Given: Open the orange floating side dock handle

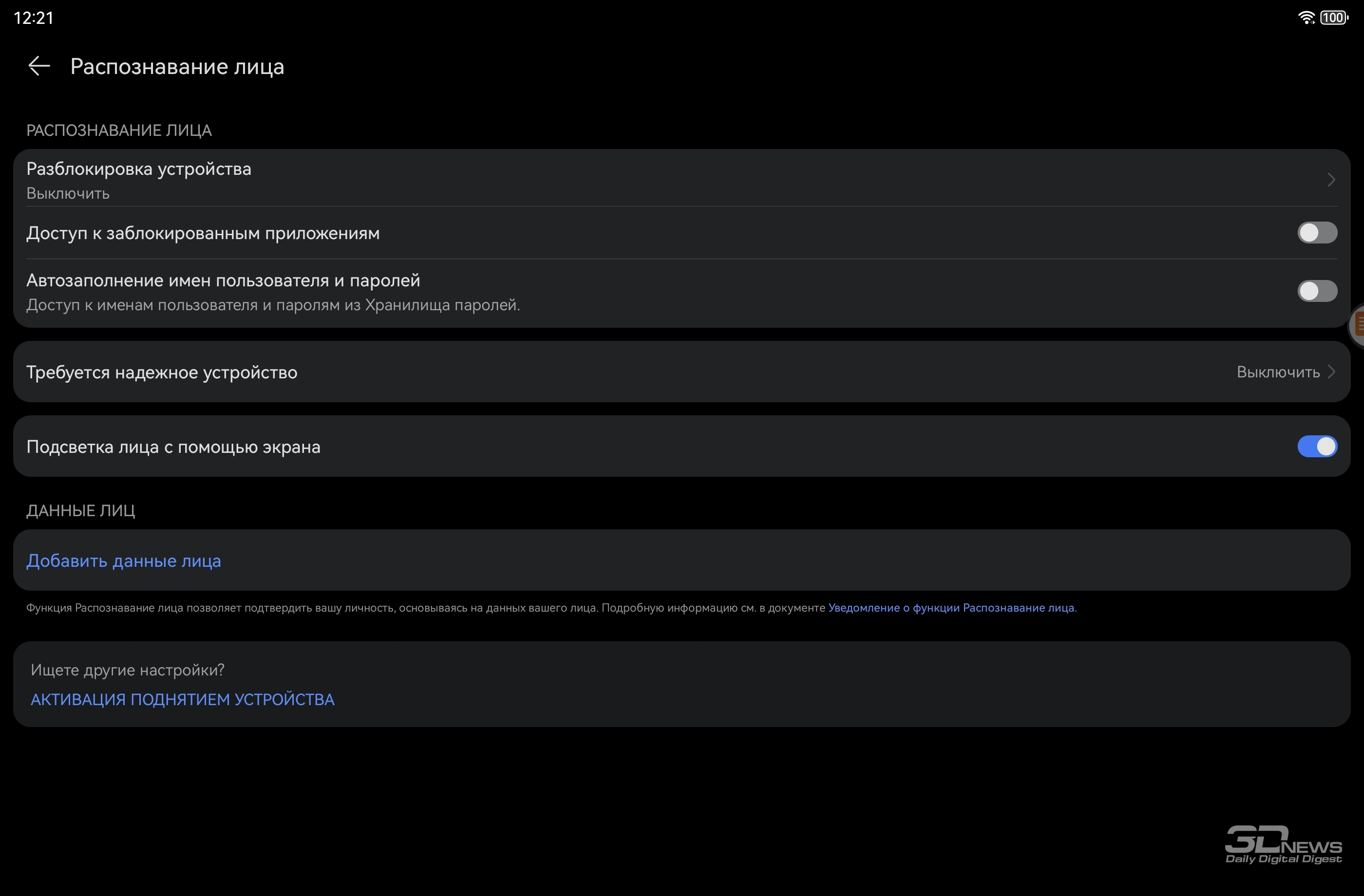Looking at the screenshot, I should (x=1357, y=325).
